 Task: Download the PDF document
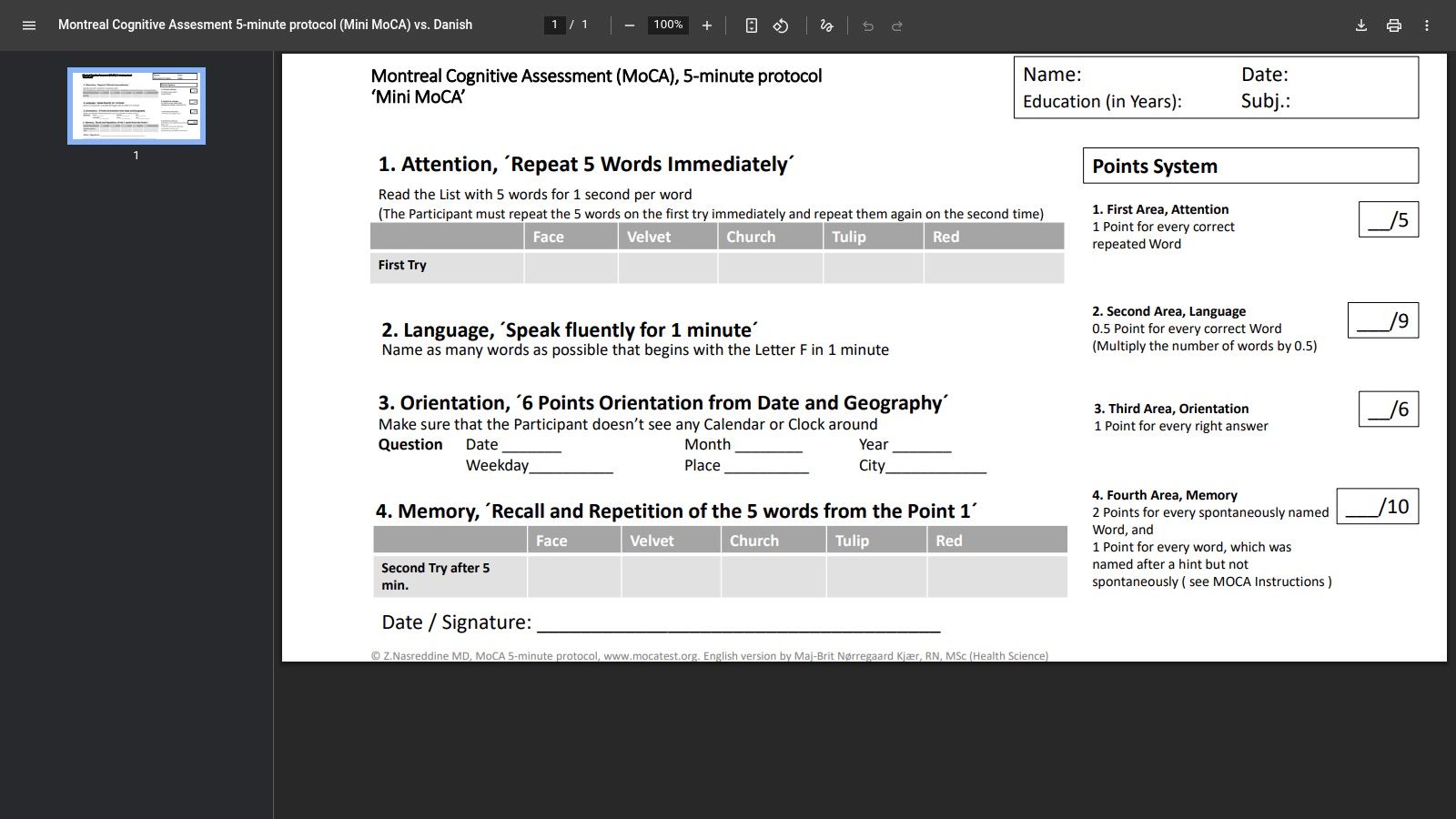tap(1361, 25)
